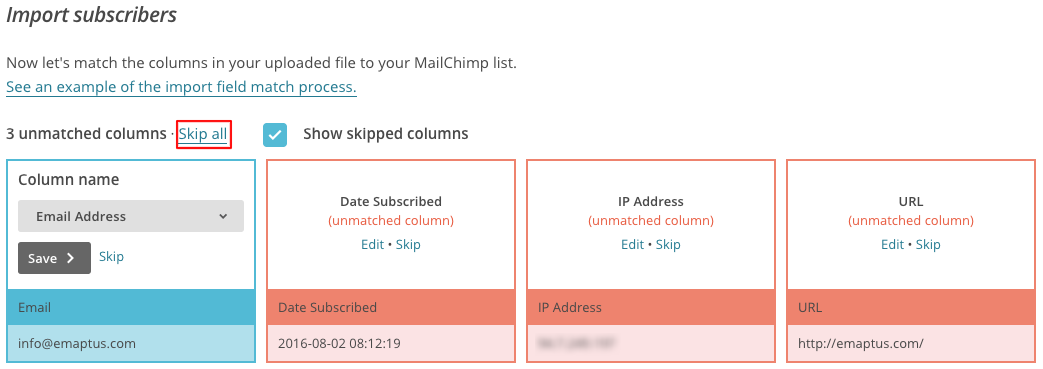Screen dimensions: 1043x369
Task: Edit the IP Address unmatched column
Action: [x=633, y=245]
